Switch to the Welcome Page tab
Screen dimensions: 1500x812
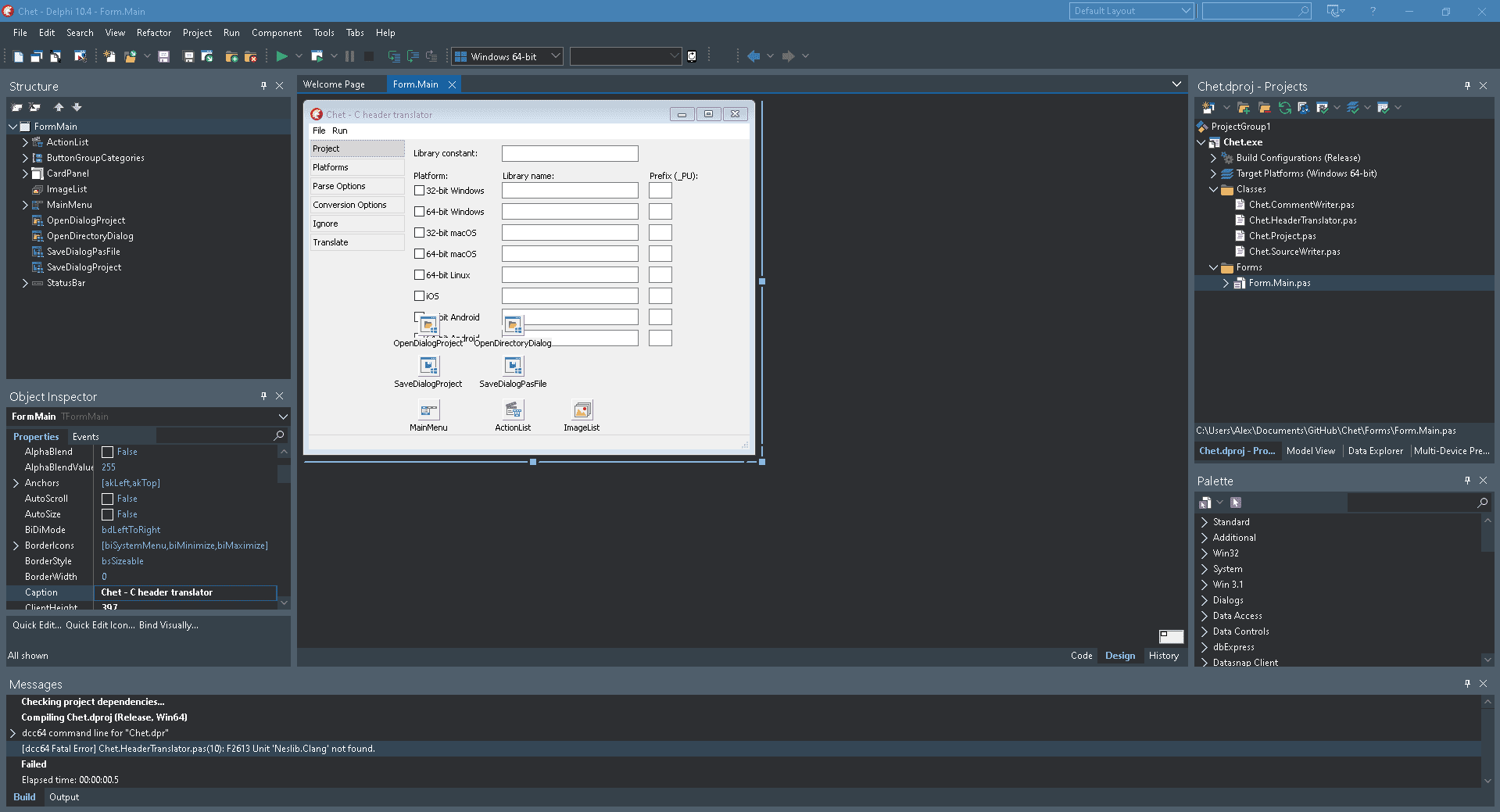point(334,84)
